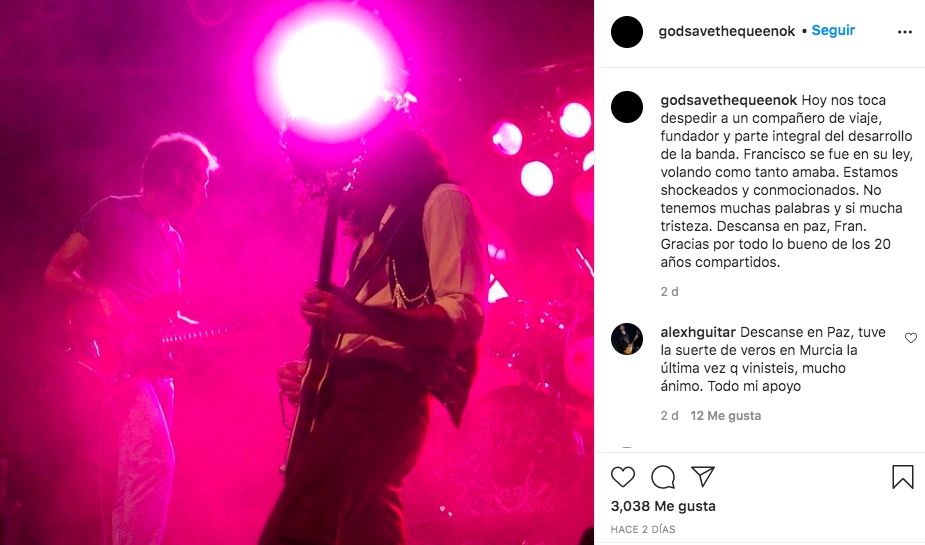The width and height of the screenshot is (925, 545).
Task: Click the caption author's avatar circle
Action: click(x=626, y=107)
